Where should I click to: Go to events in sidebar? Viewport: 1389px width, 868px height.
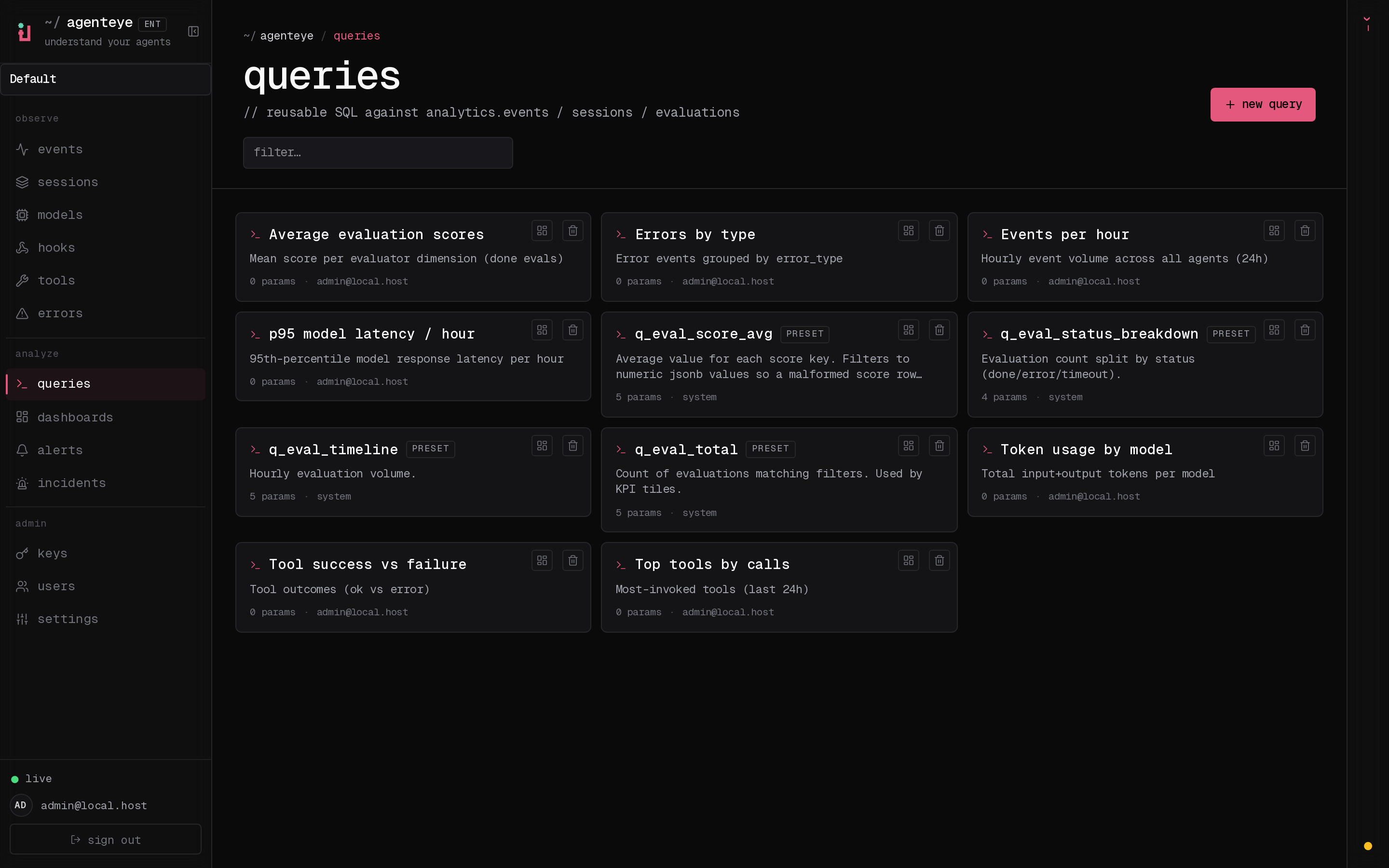(x=106, y=150)
